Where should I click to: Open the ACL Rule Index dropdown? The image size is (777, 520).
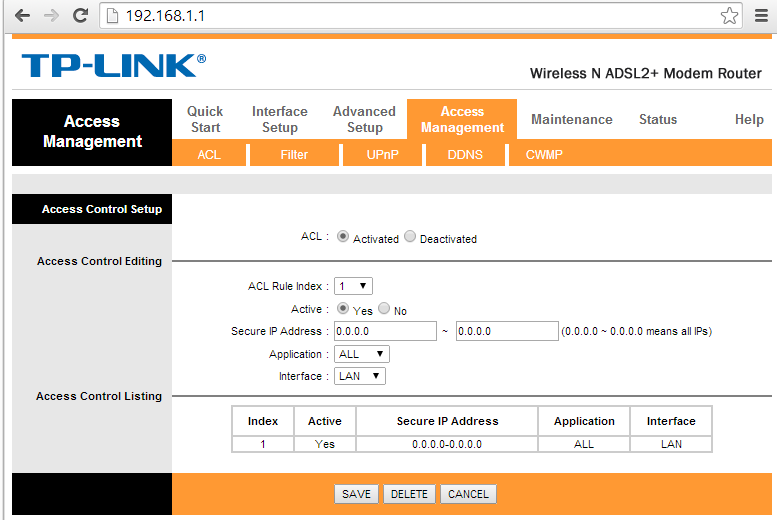pyautogui.click(x=353, y=286)
